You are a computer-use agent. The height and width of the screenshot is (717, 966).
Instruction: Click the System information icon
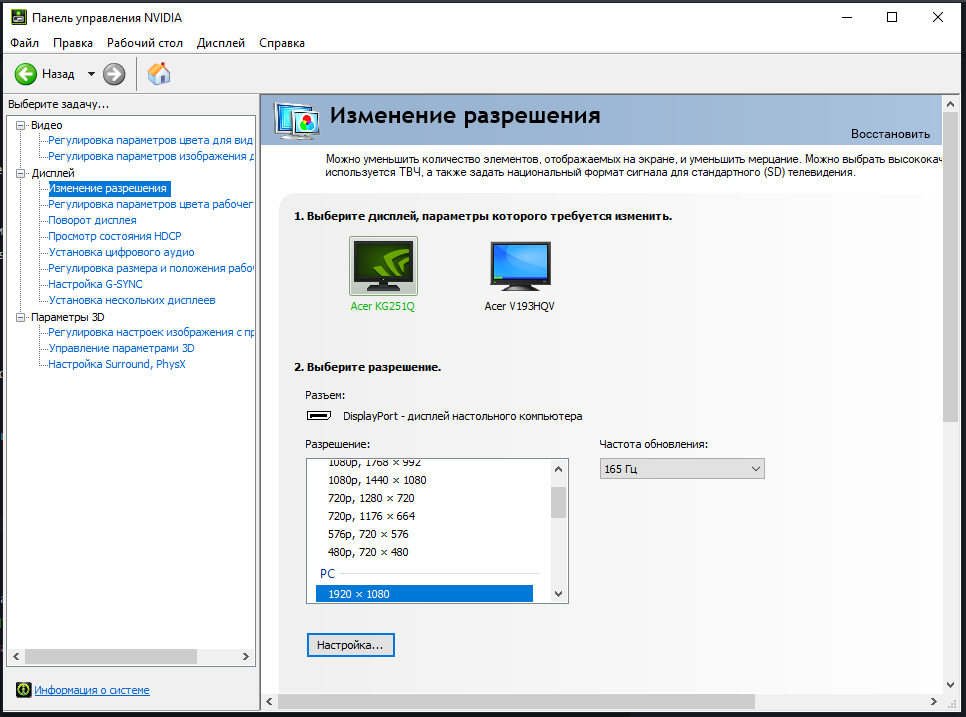(x=23, y=690)
